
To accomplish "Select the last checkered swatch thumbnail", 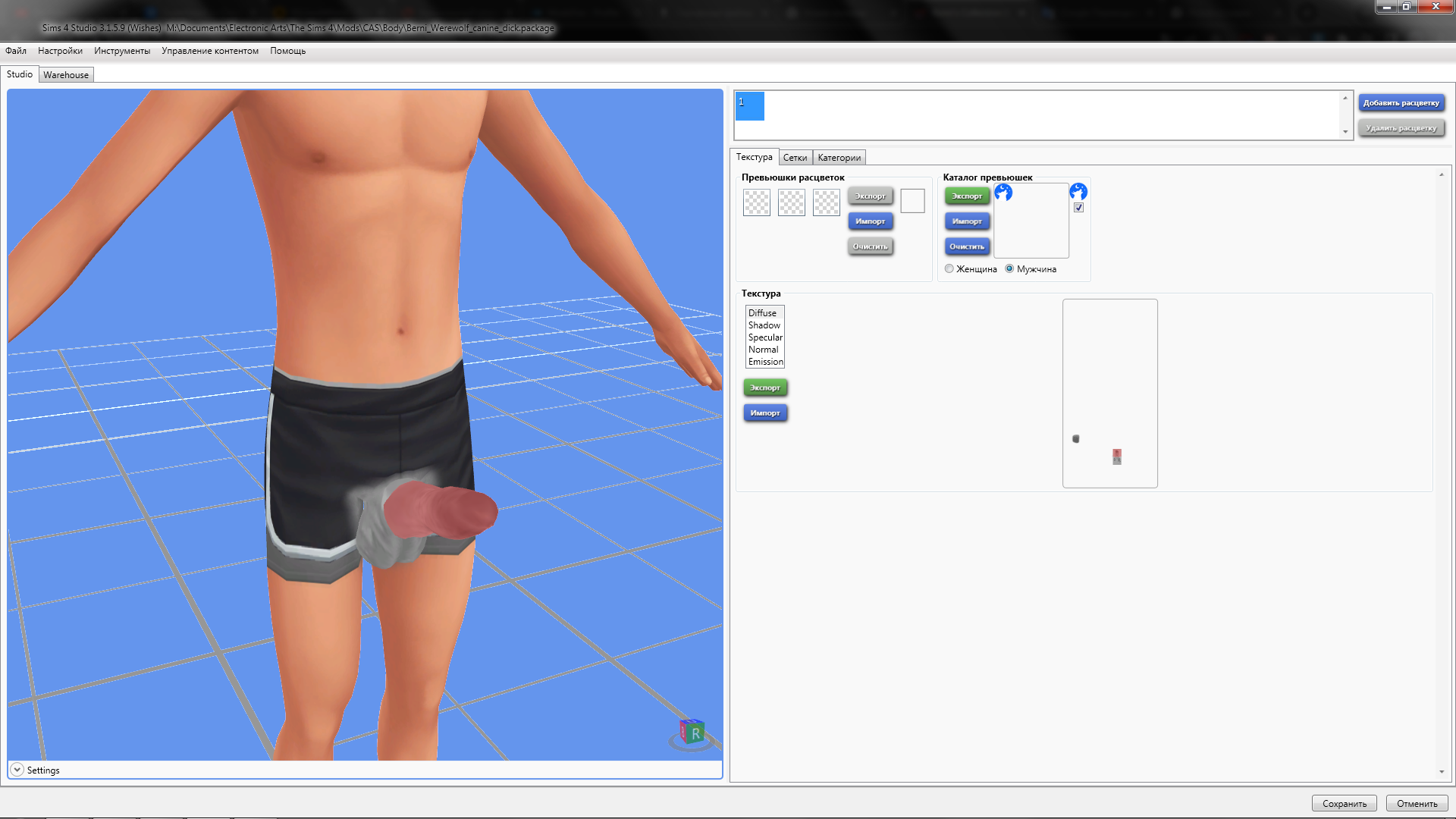I will [827, 202].
